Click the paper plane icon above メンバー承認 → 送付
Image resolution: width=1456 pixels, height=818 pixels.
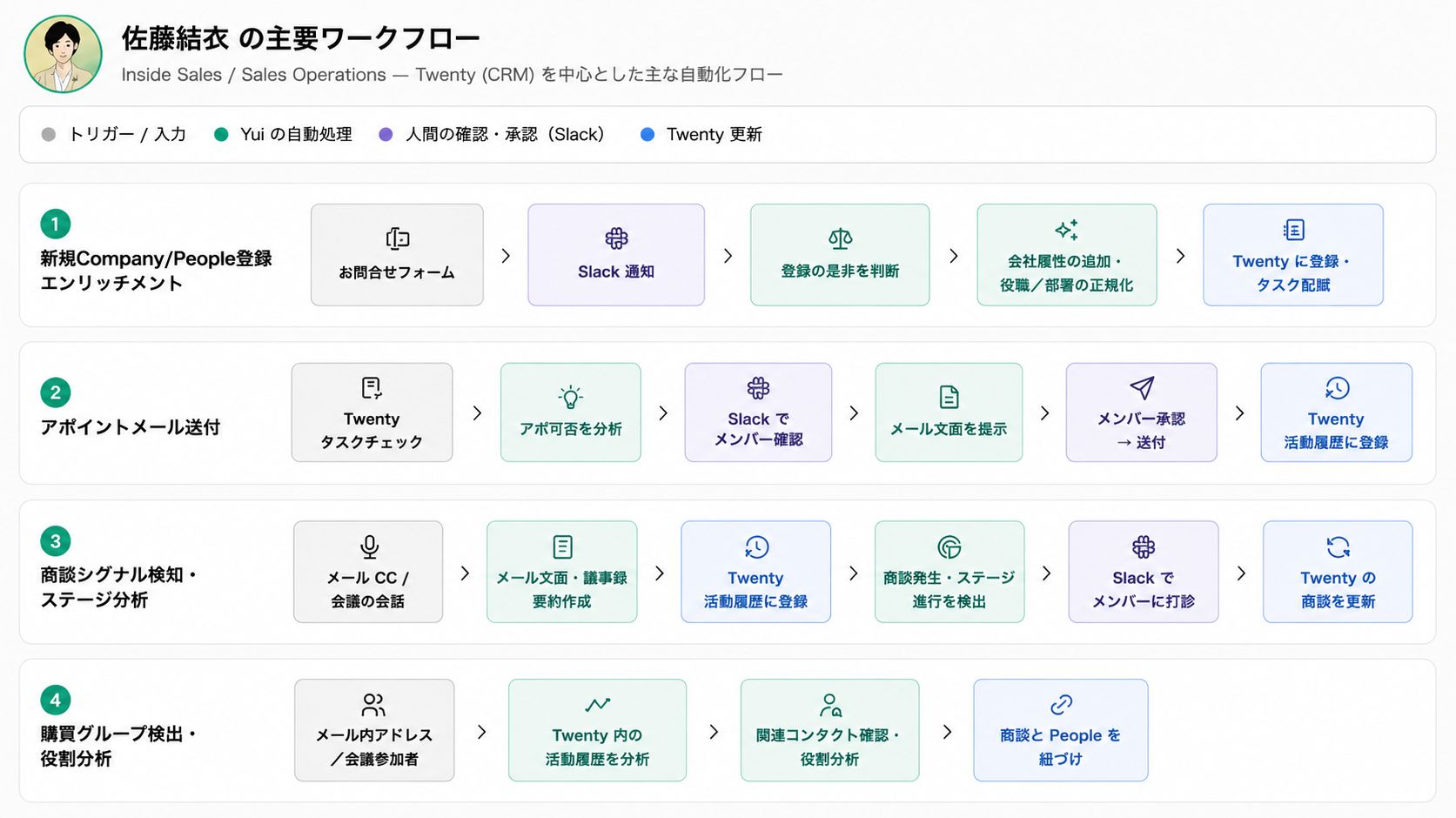[1142, 387]
